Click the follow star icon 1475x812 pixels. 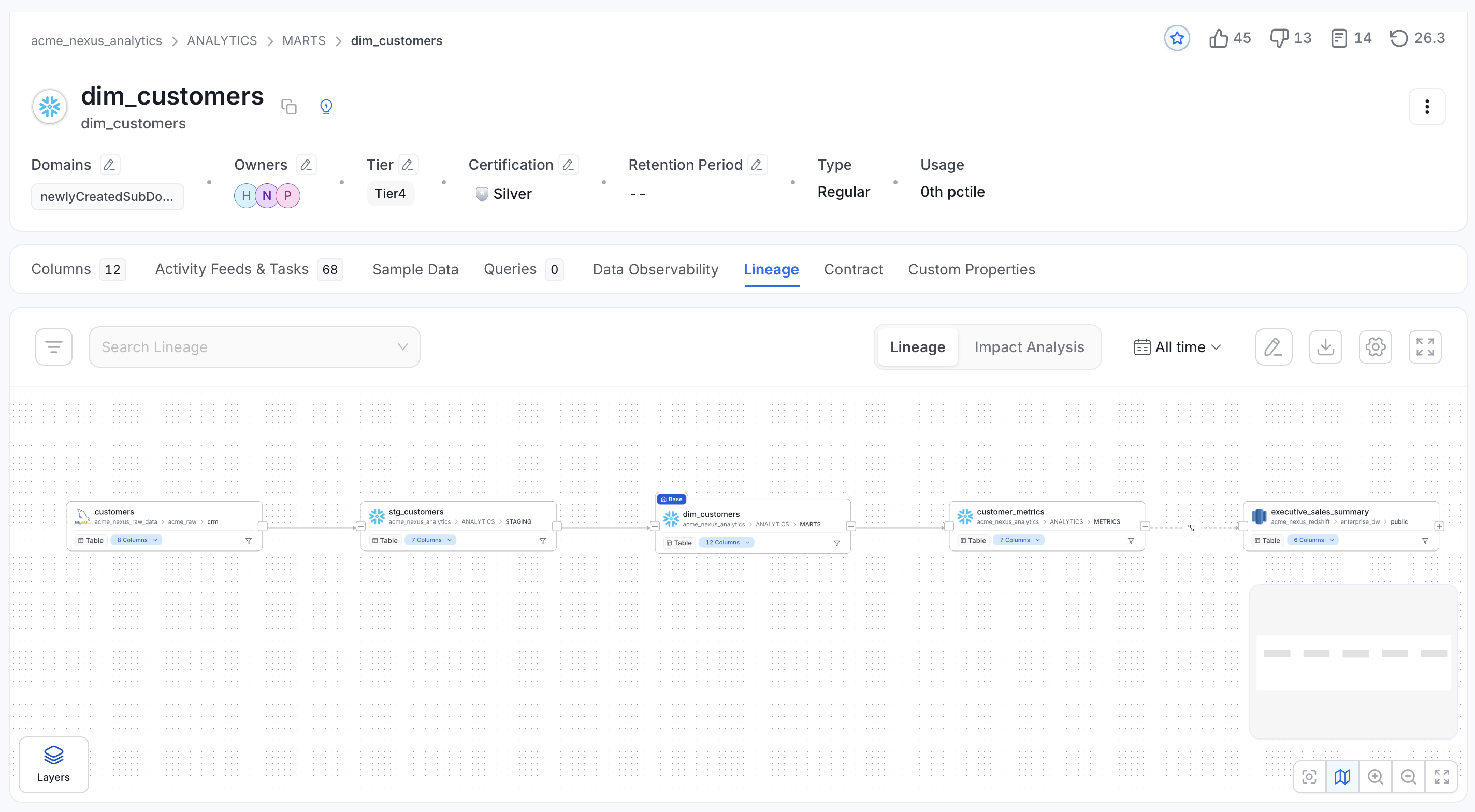pos(1177,38)
